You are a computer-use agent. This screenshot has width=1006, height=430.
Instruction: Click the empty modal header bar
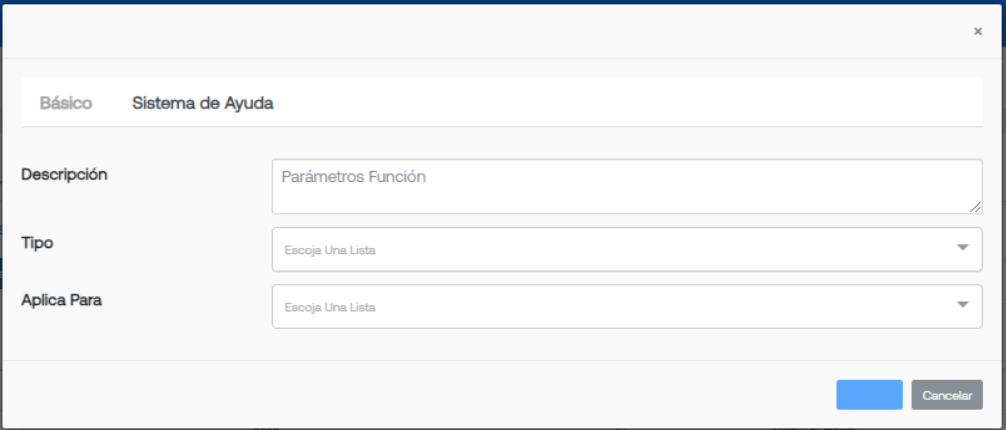(488, 31)
